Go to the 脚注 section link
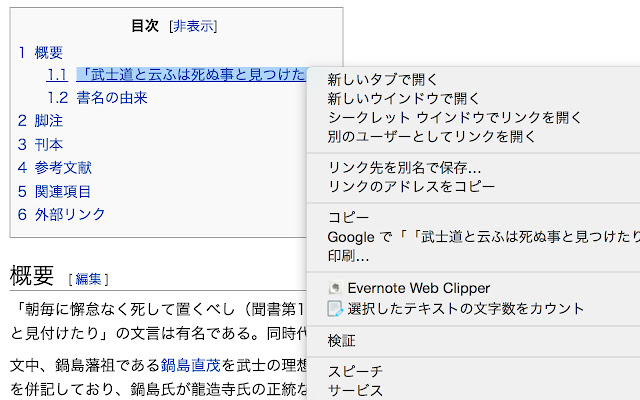 pos(47,121)
